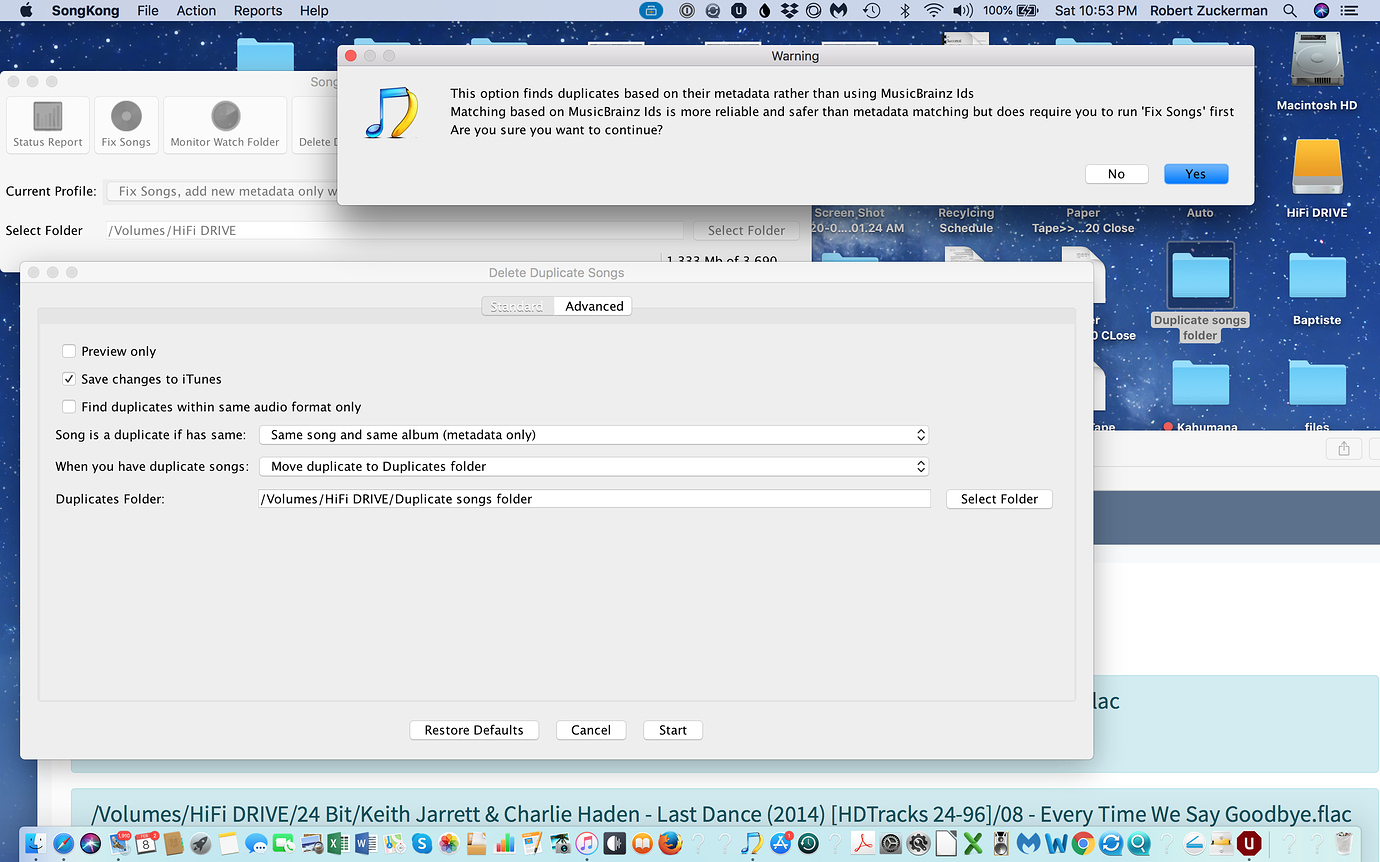Viewport: 1380px width, 862px height.
Task: Enable Find duplicates within same audio format only
Action: pos(69,407)
